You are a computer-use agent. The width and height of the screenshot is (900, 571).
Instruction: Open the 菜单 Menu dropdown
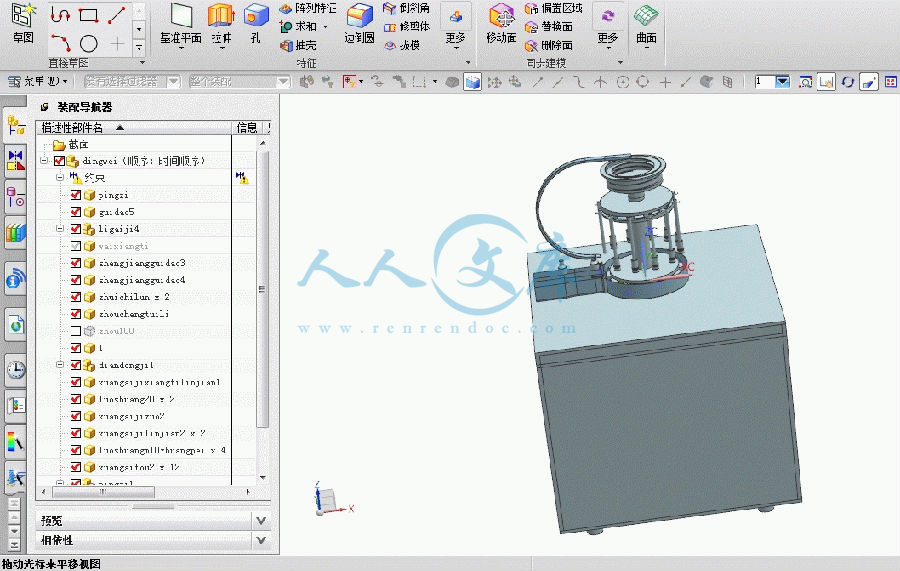pos(38,82)
